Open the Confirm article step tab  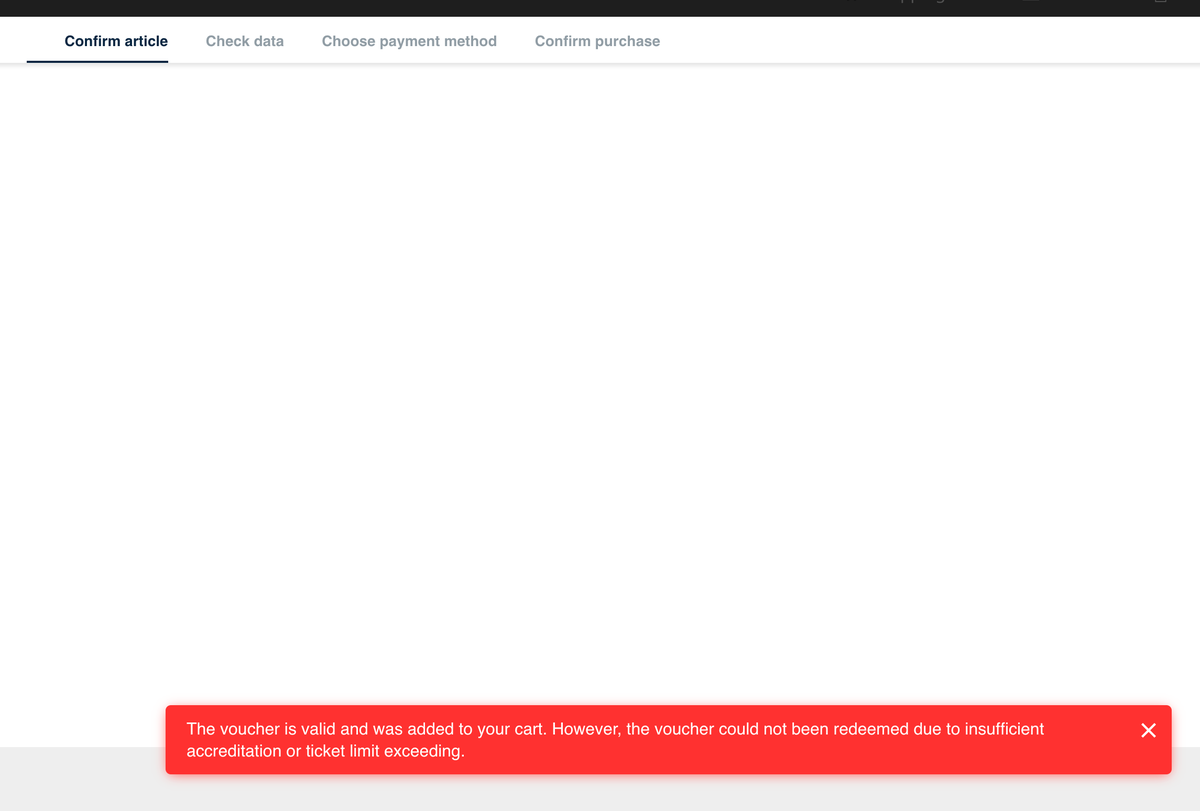(116, 41)
